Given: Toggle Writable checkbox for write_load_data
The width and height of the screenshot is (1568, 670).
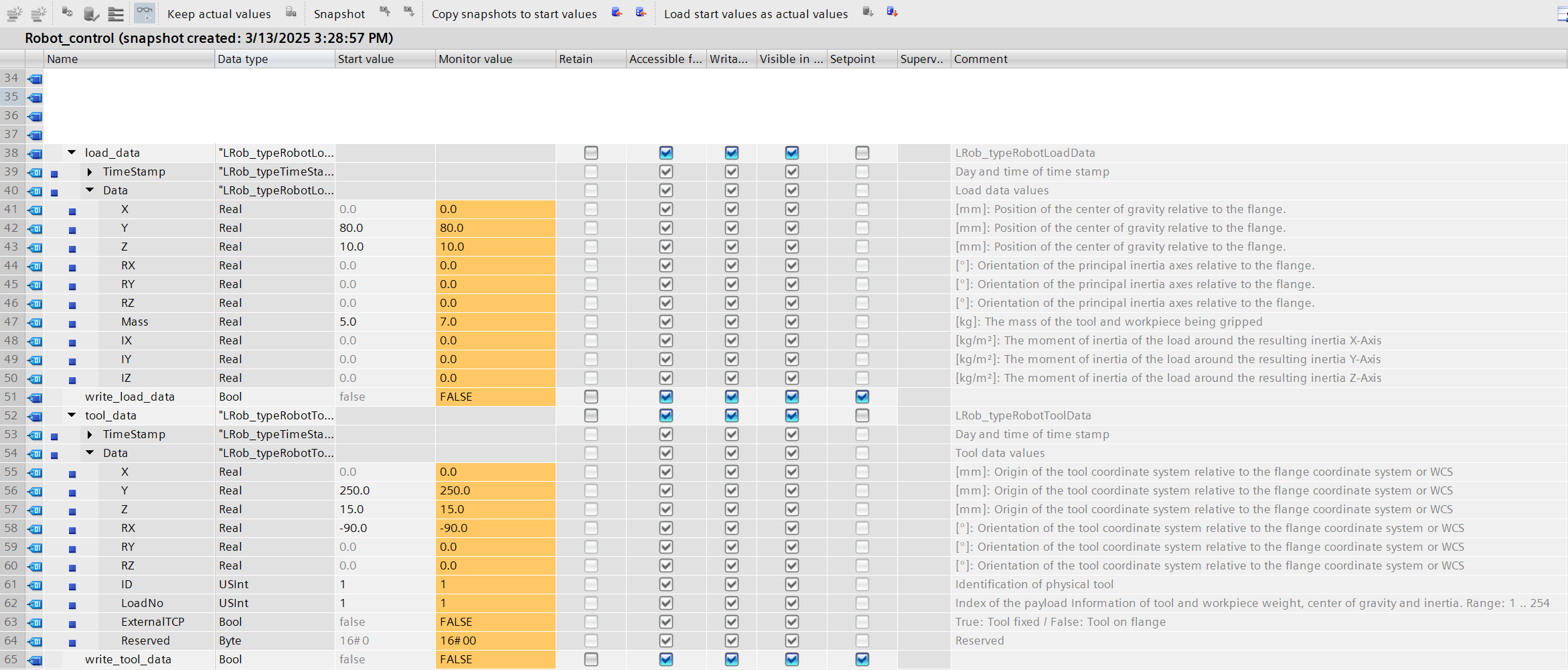Looking at the screenshot, I should (732, 397).
